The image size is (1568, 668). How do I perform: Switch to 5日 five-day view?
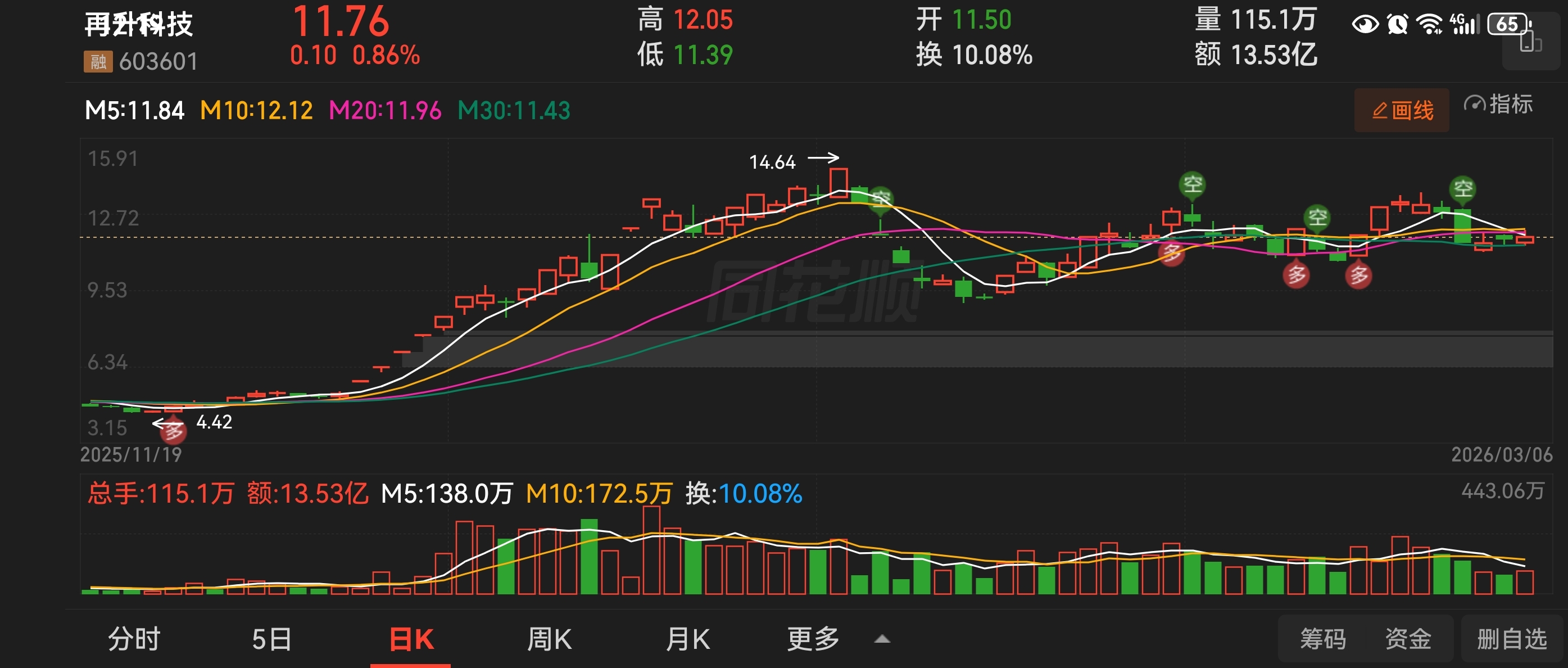(271, 639)
